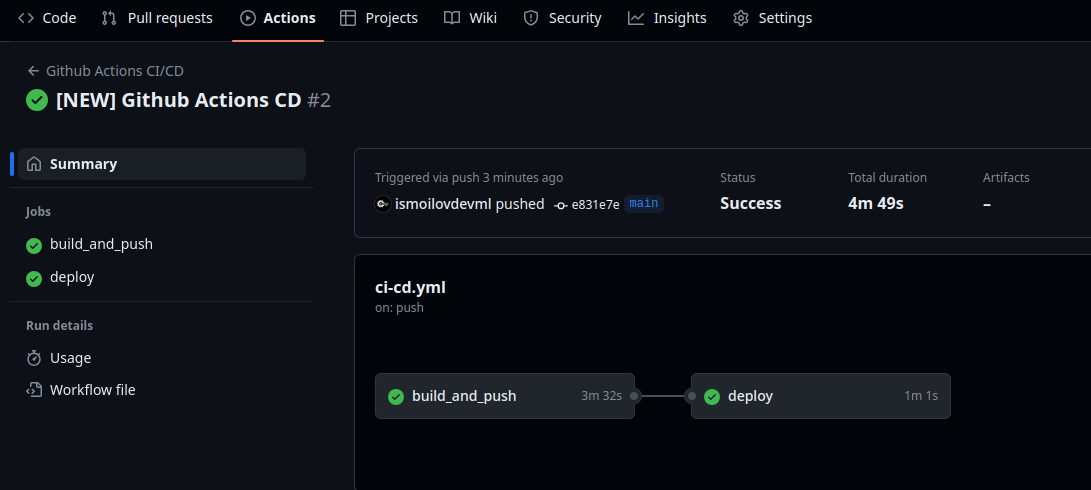
Task: Click the run title [NEW] Github Actions CD
Action: coord(178,100)
